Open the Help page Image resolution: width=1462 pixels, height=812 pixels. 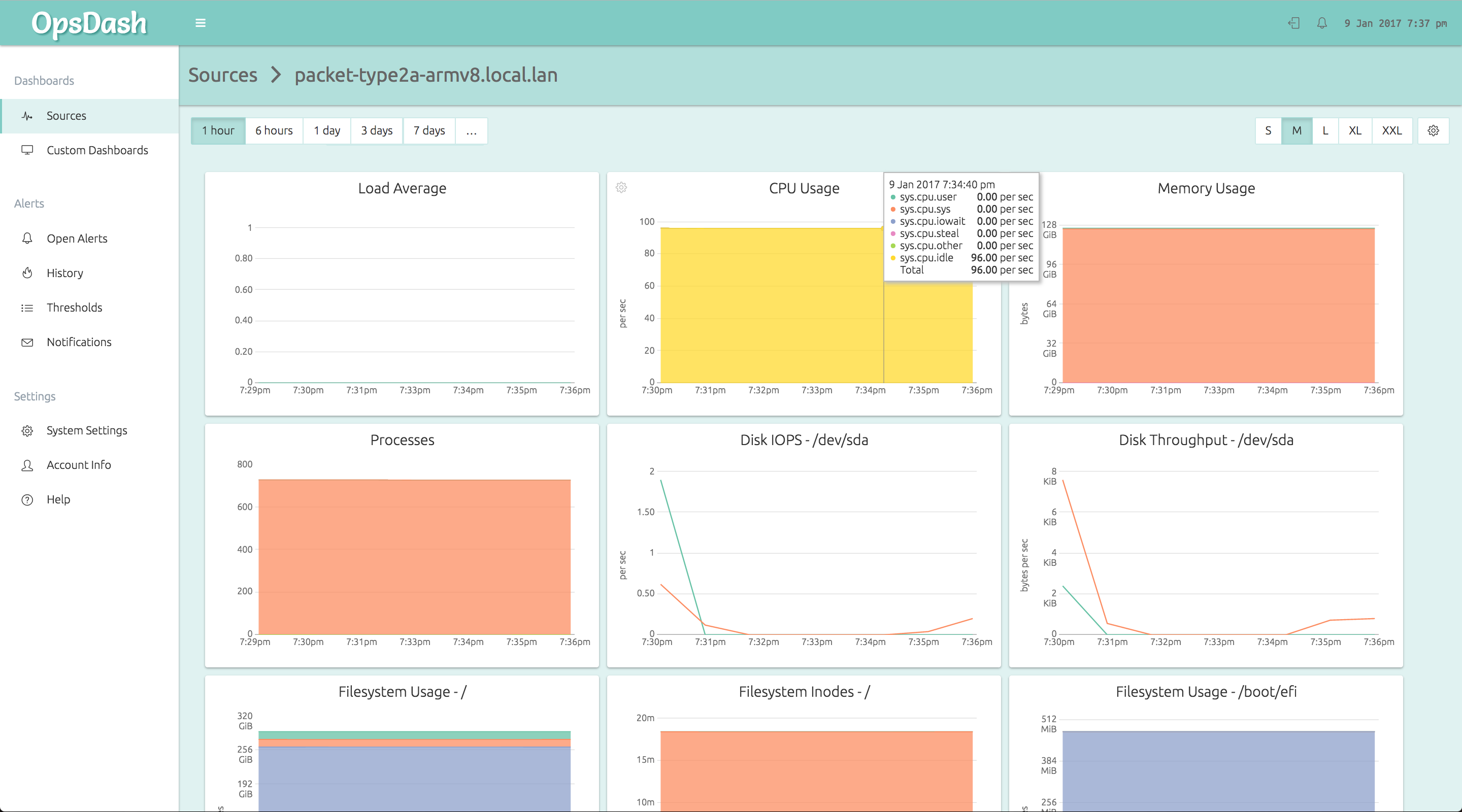coord(90,500)
